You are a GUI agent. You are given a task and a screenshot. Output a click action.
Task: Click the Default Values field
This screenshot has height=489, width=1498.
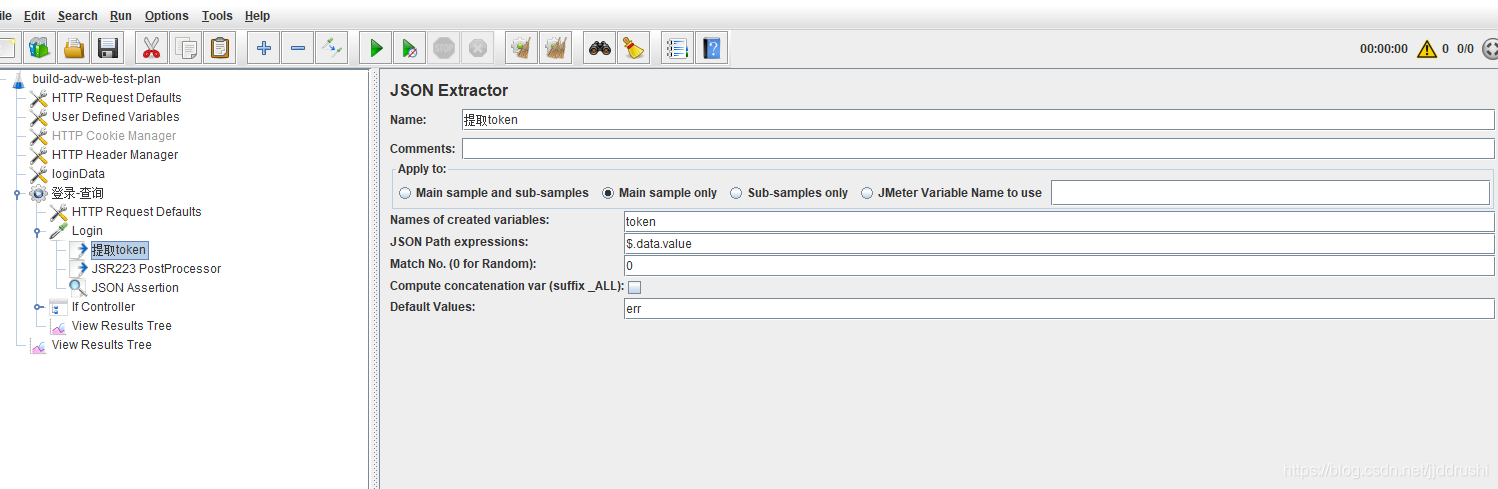(x=1059, y=309)
